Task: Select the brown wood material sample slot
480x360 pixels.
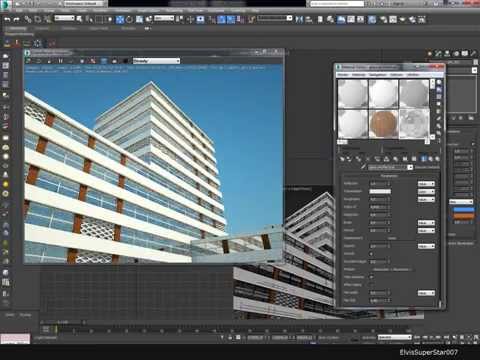Action: (383, 124)
